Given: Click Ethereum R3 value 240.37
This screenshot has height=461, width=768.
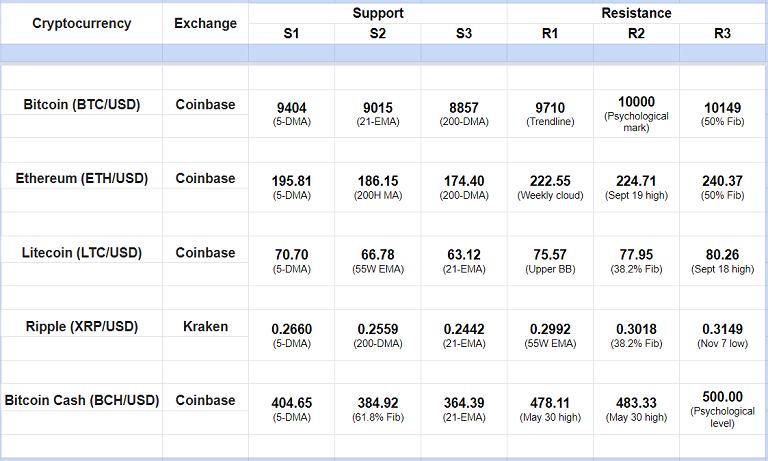Looking at the screenshot, I should coord(722,180).
